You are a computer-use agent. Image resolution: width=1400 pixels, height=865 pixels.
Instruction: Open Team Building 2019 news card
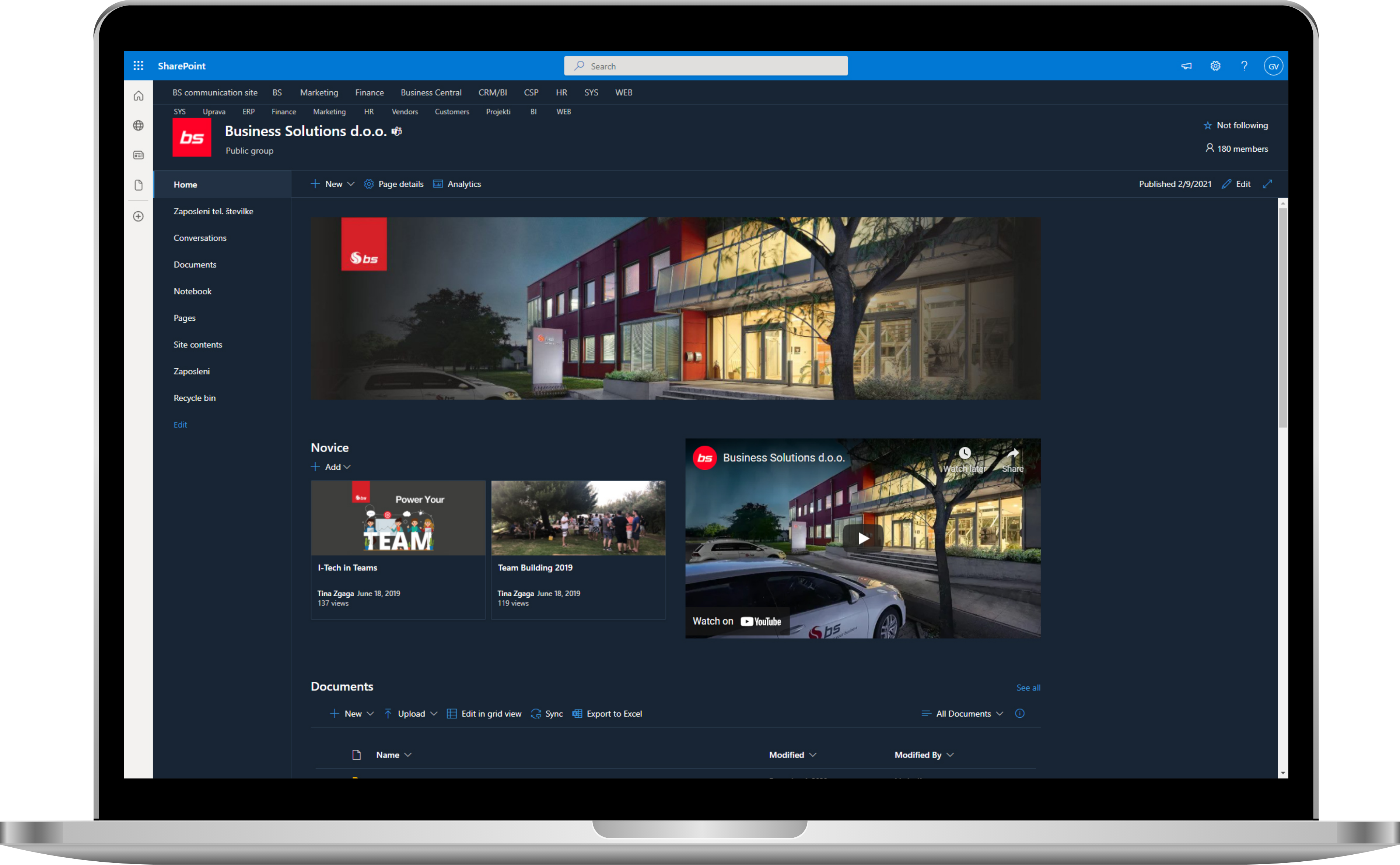[x=578, y=550]
